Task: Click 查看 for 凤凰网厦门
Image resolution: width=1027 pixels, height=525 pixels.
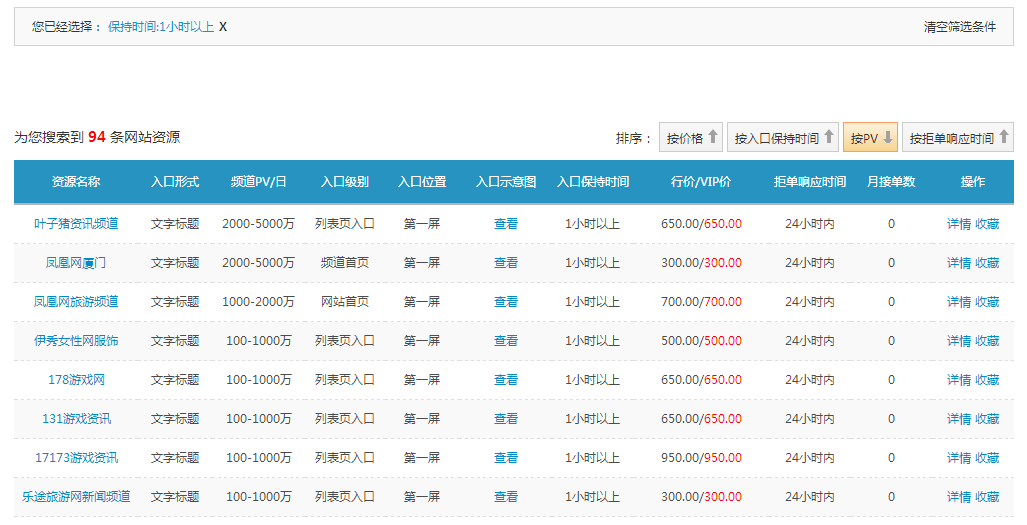Action: (506, 262)
